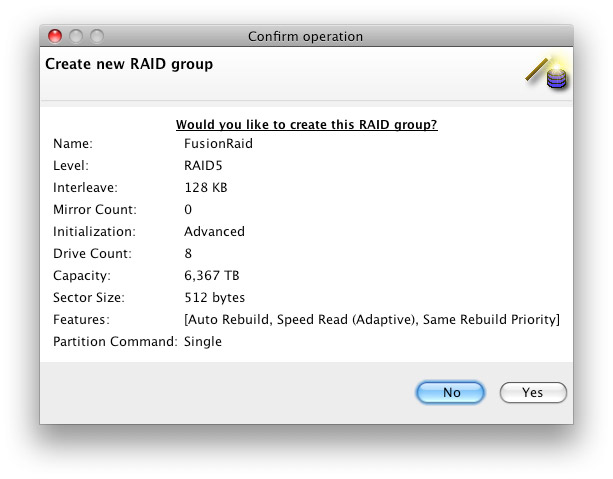Confirm RAID creation with Yes button
This screenshot has width=613, height=479.
533,392
